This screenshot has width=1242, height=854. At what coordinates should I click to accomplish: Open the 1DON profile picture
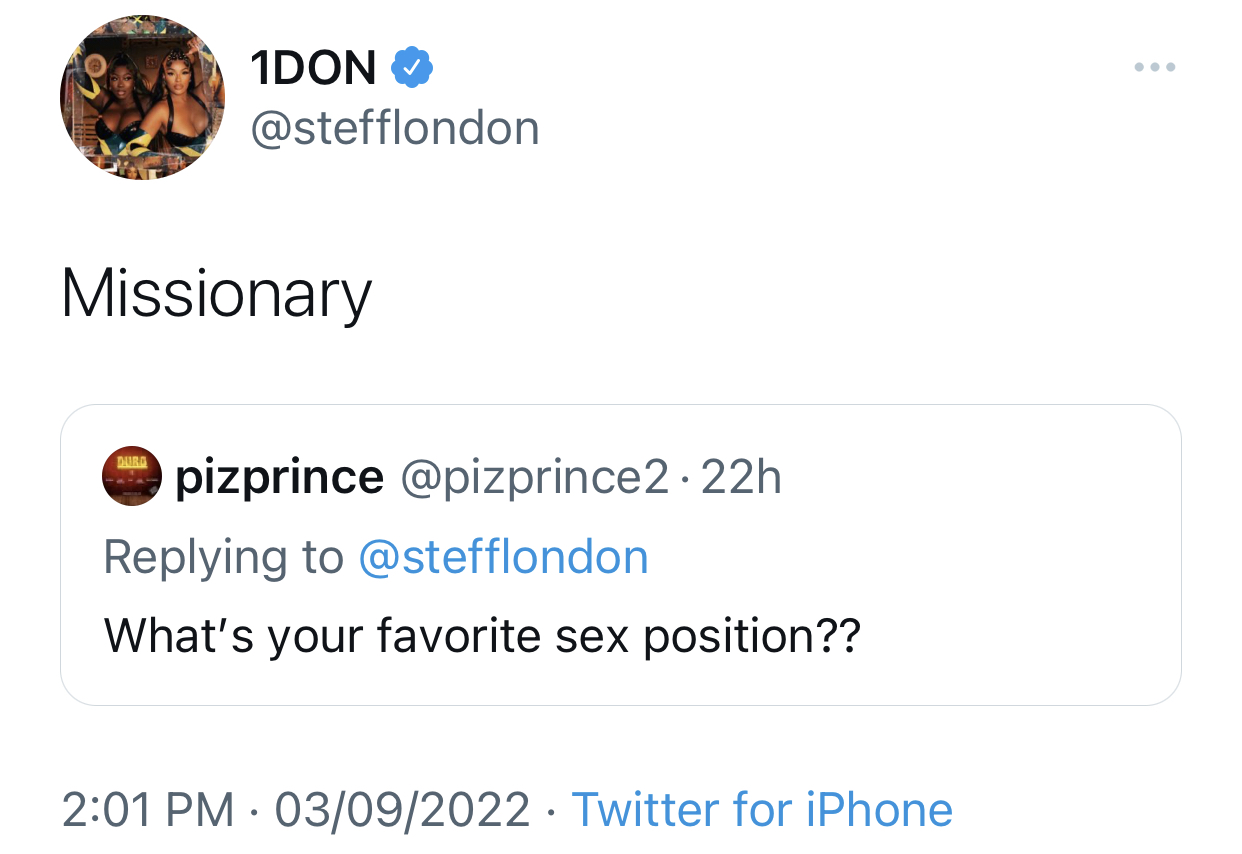click(142, 97)
